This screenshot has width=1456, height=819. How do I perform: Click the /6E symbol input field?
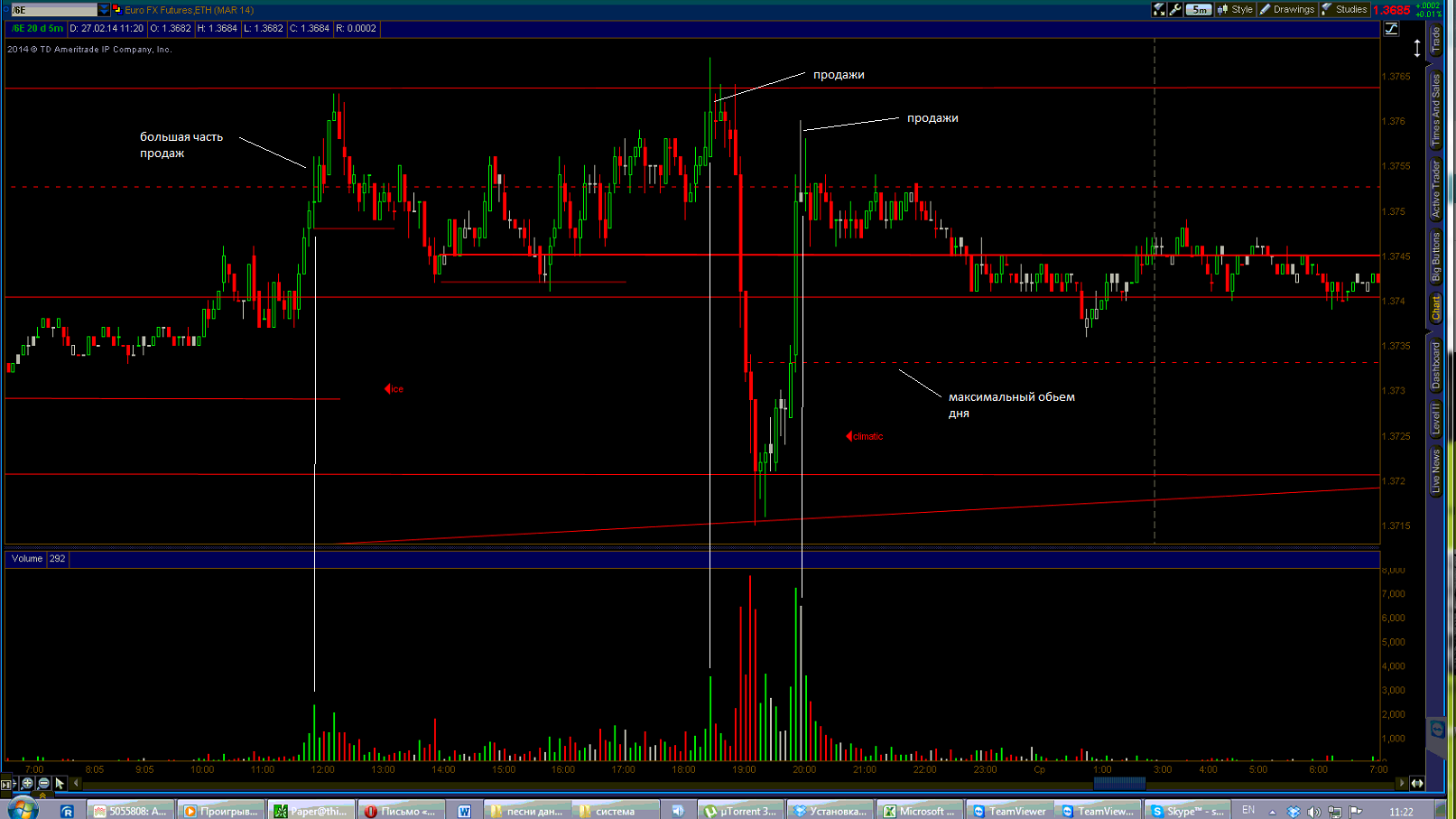pyautogui.click(x=53, y=9)
